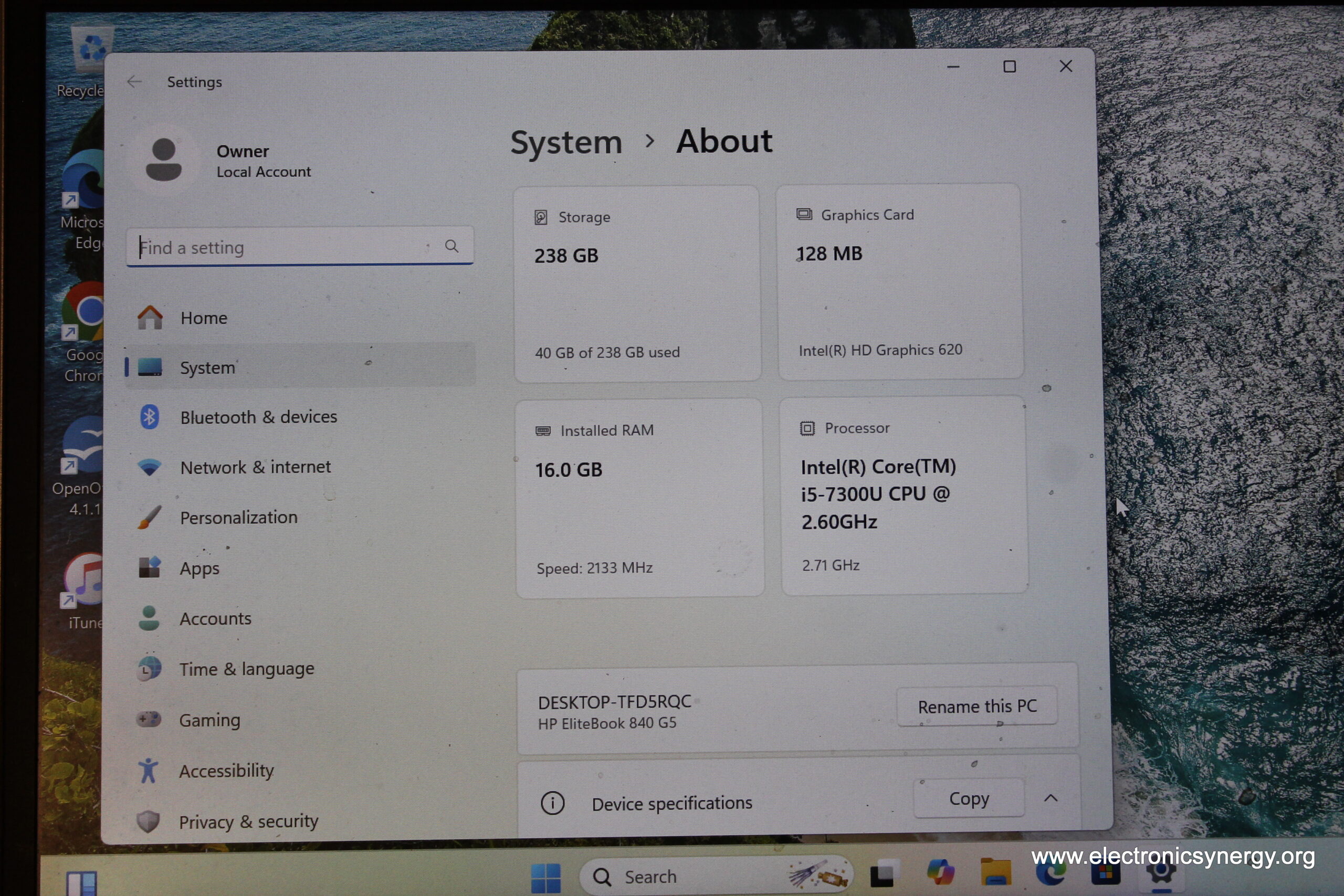Open the Accounts settings section
The width and height of the screenshot is (1344, 896).
(x=215, y=618)
